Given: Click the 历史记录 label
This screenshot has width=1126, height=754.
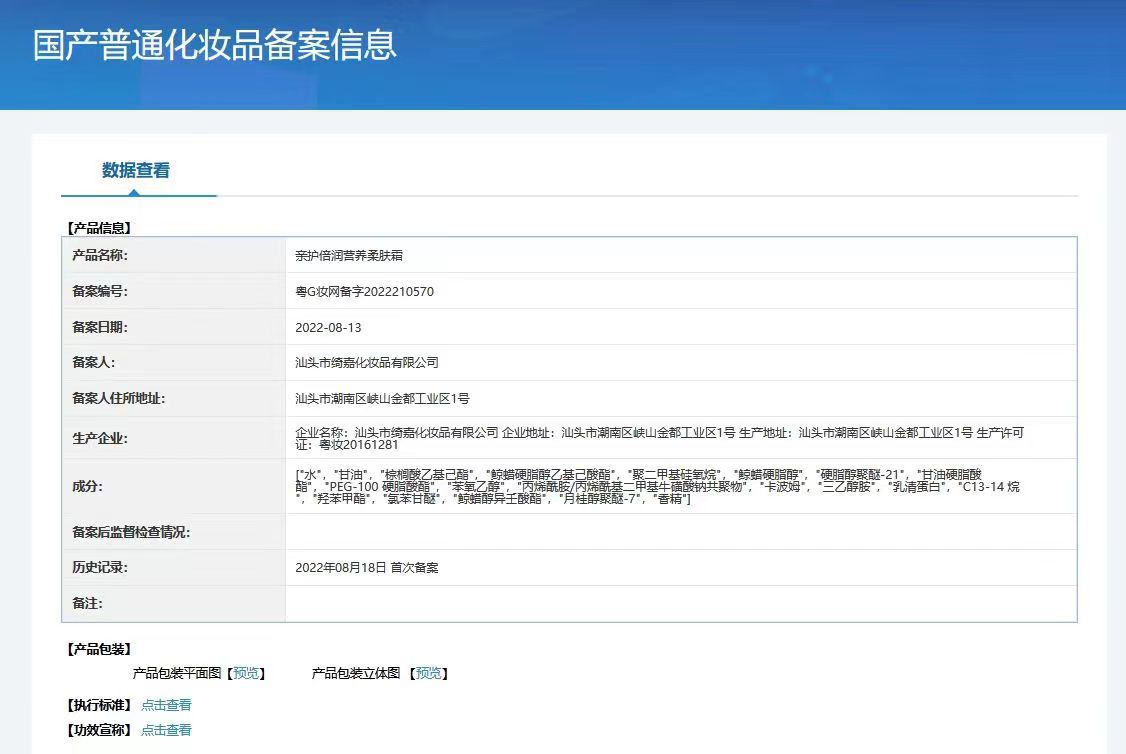Looking at the screenshot, I should pyautogui.click(x=100, y=567).
